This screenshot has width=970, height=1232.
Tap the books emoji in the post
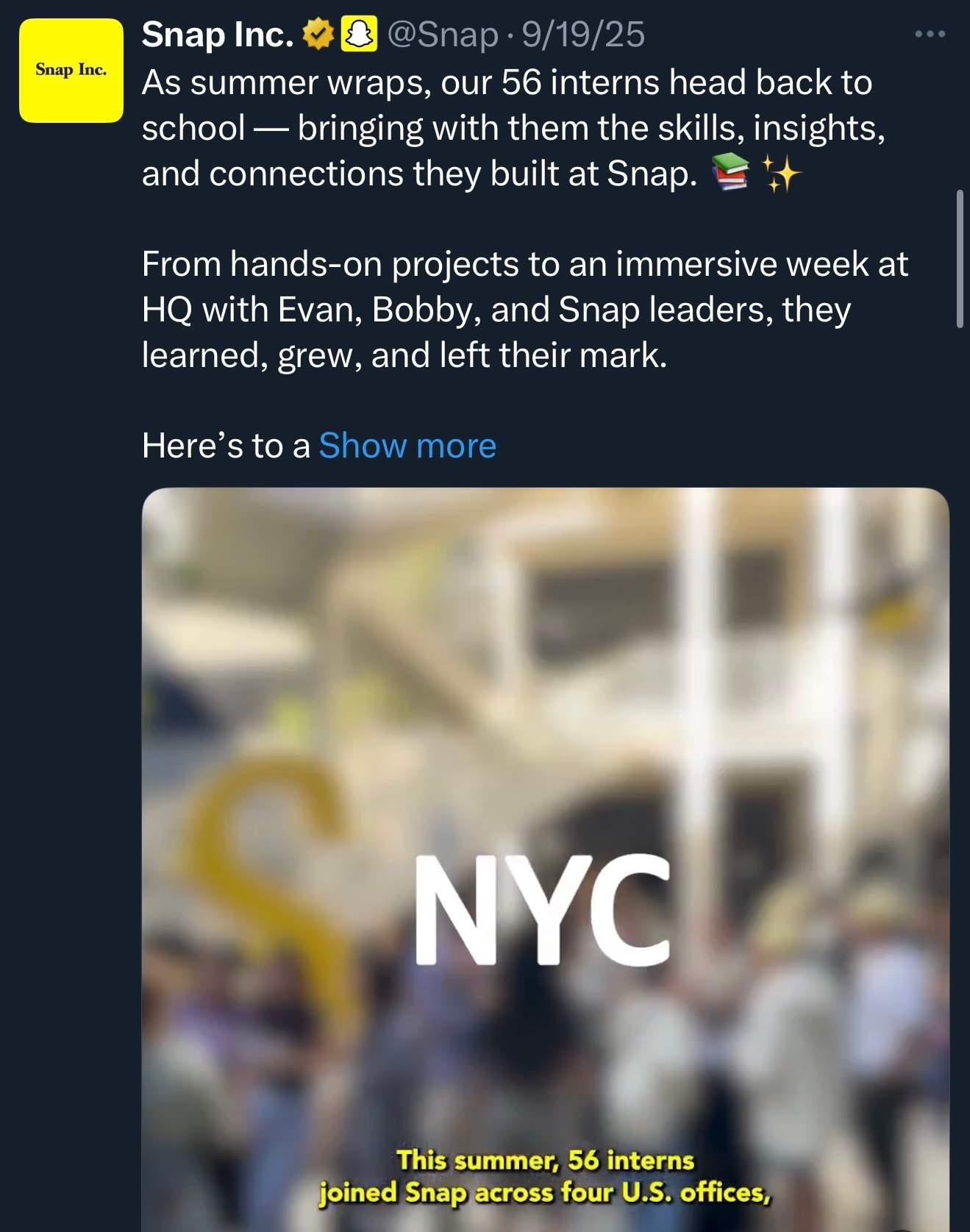(x=730, y=174)
